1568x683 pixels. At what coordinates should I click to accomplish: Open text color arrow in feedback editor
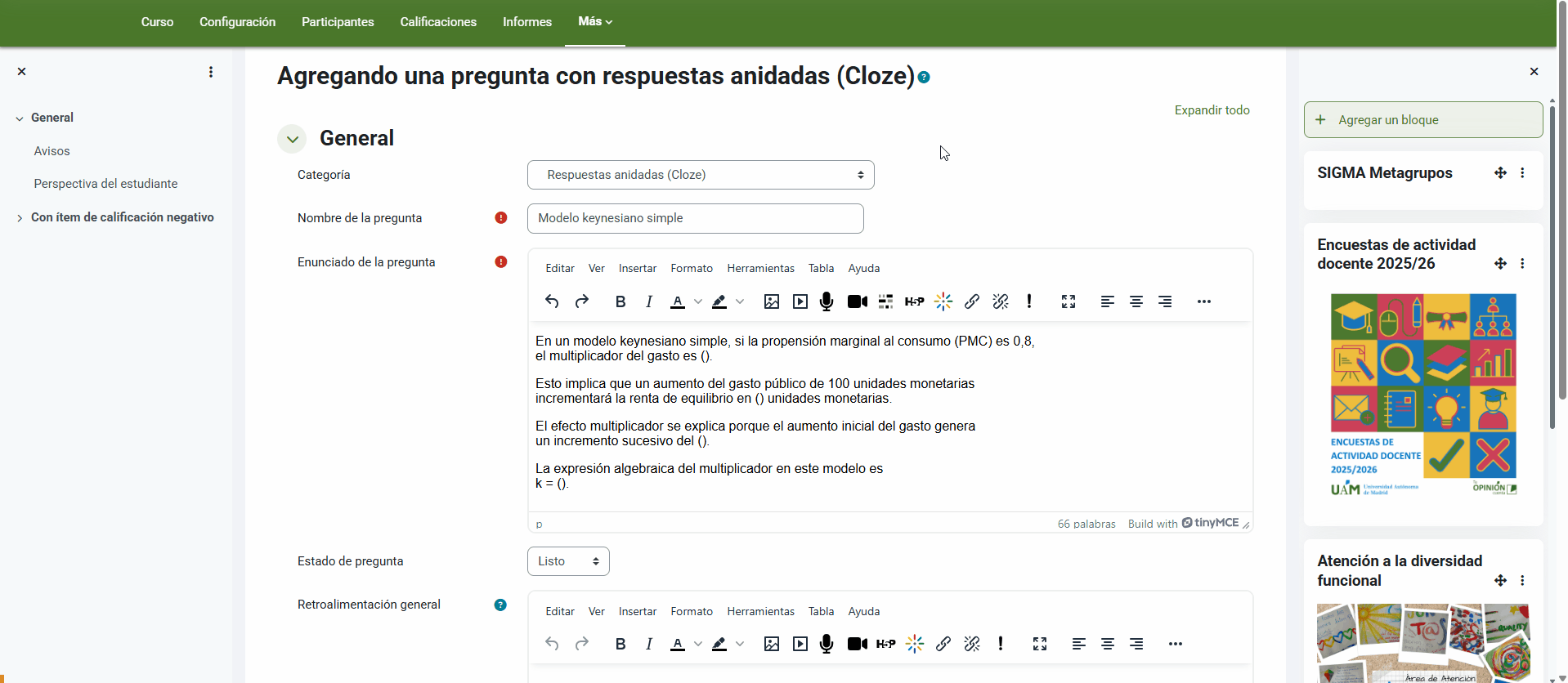698,644
